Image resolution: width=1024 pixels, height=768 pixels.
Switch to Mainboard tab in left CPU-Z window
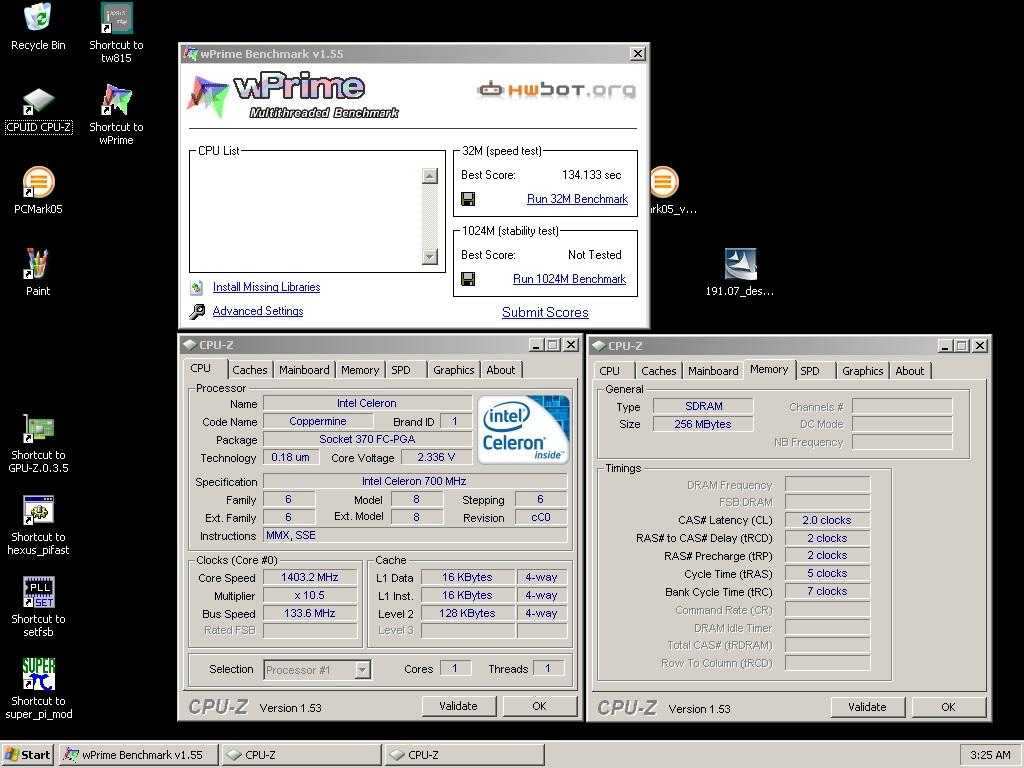pyautogui.click(x=304, y=370)
